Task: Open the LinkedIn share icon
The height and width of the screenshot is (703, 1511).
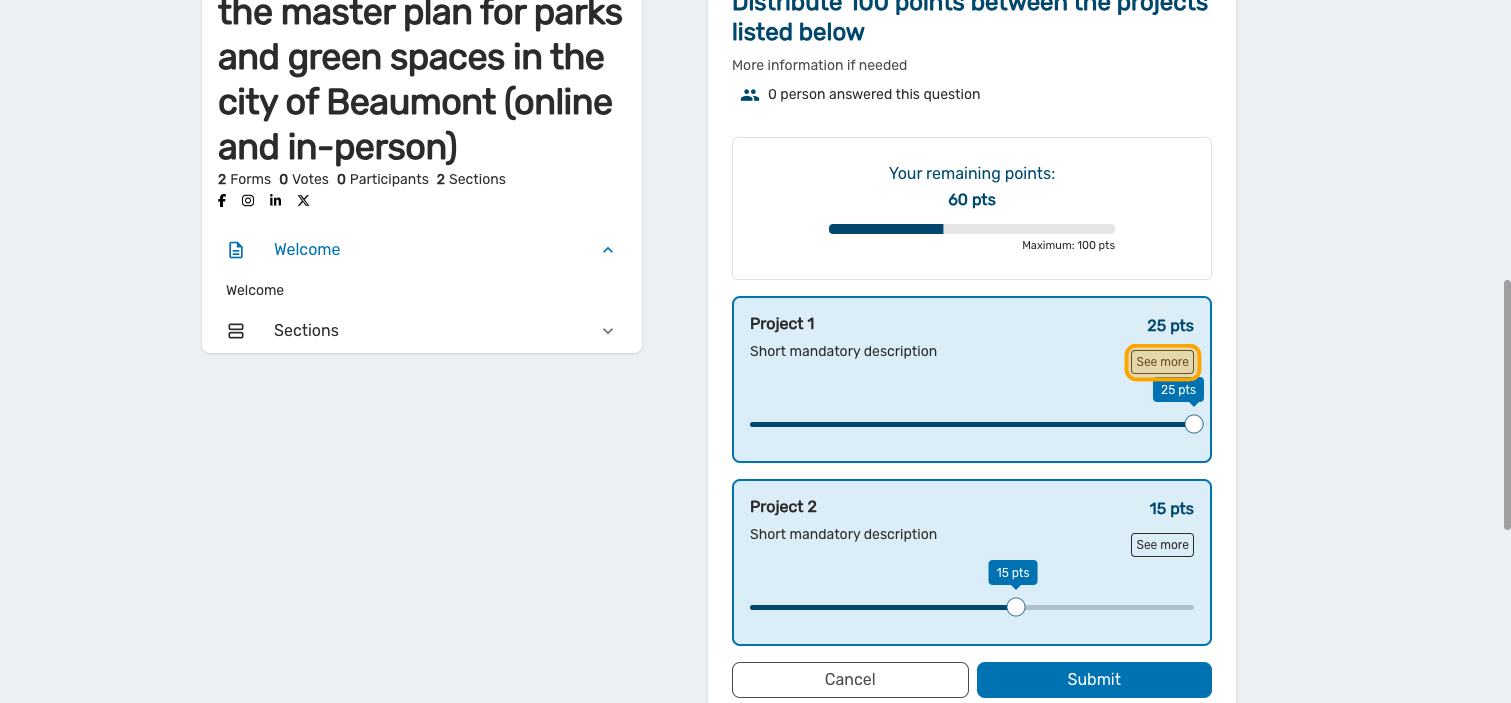Action: click(275, 201)
